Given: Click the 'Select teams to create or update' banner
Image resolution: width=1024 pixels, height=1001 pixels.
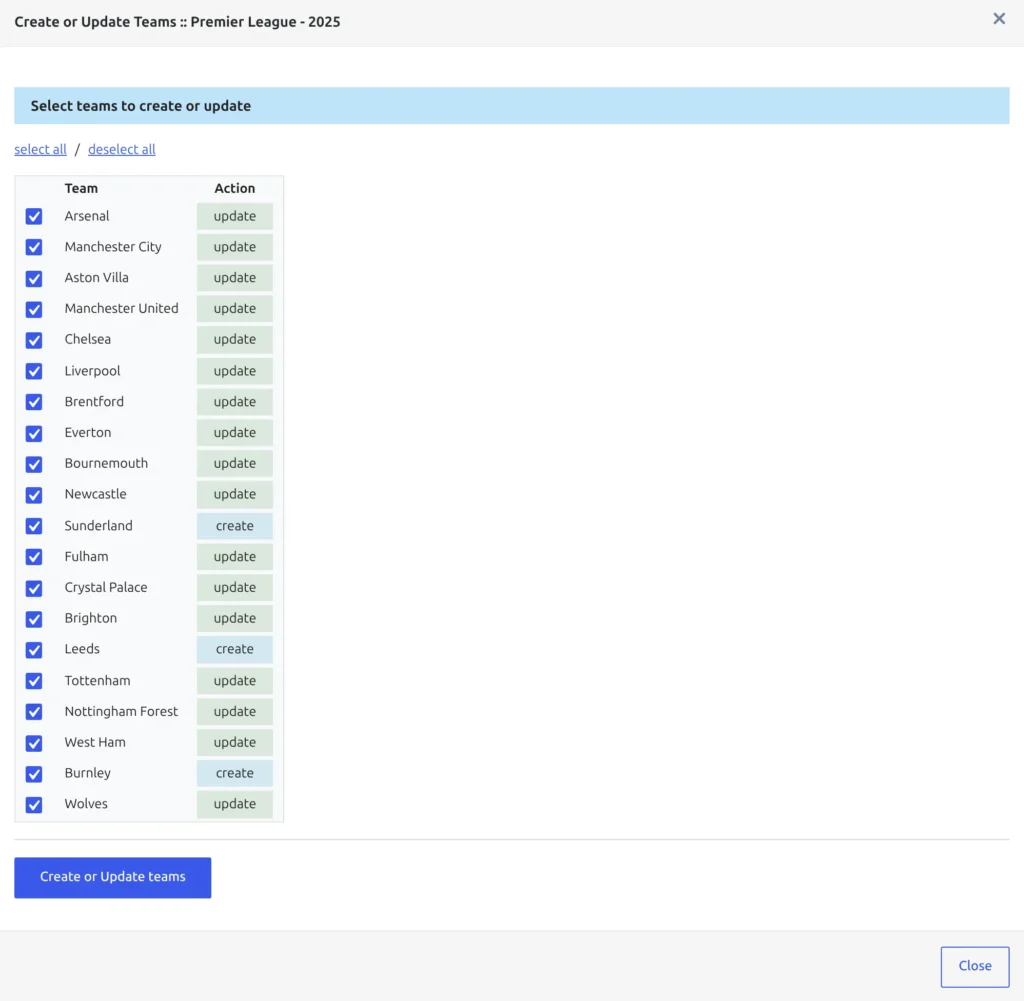Looking at the screenshot, I should (x=511, y=106).
